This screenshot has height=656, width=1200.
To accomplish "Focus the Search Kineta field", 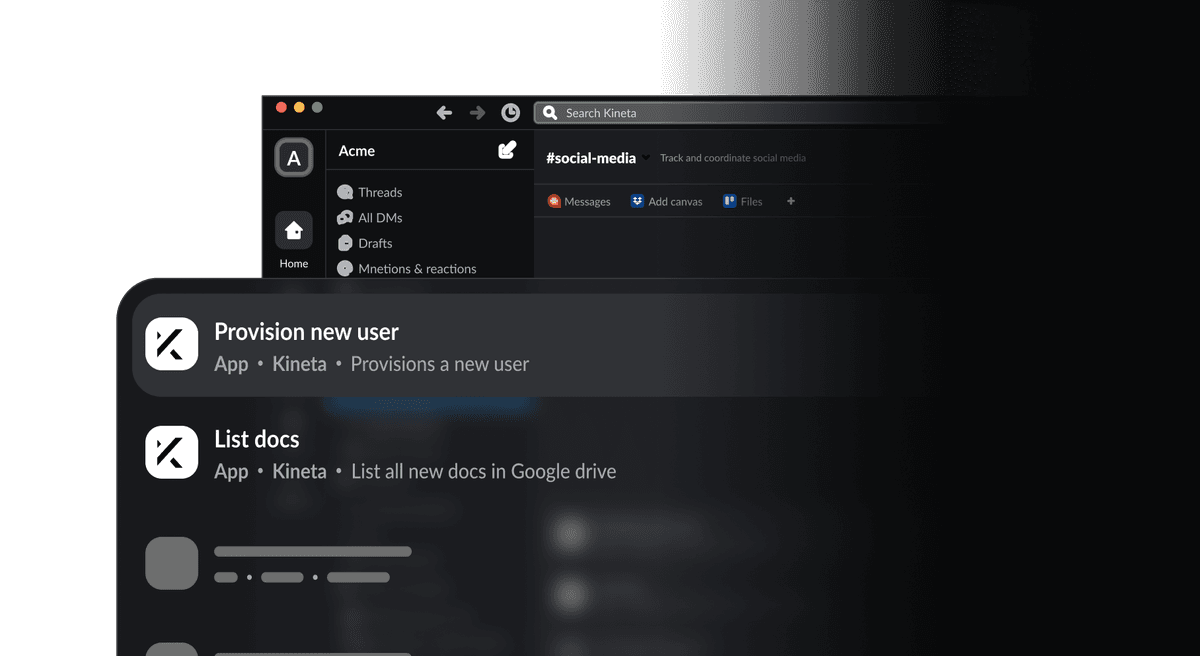I will pos(740,113).
